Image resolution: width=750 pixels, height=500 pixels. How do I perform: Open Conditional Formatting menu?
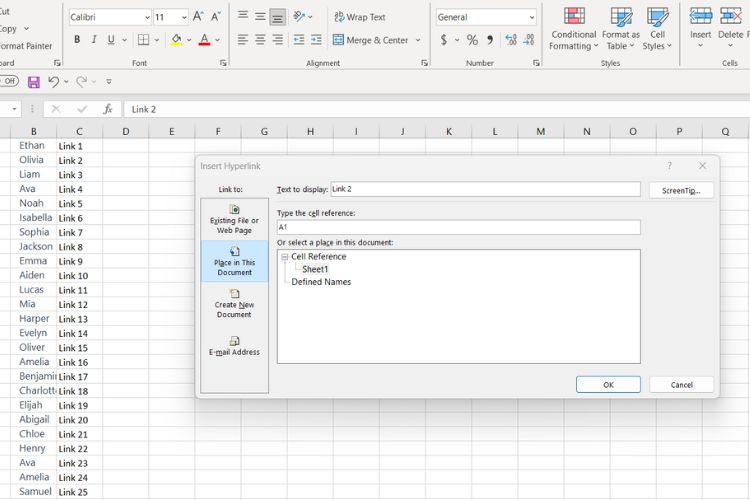coord(574,29)
